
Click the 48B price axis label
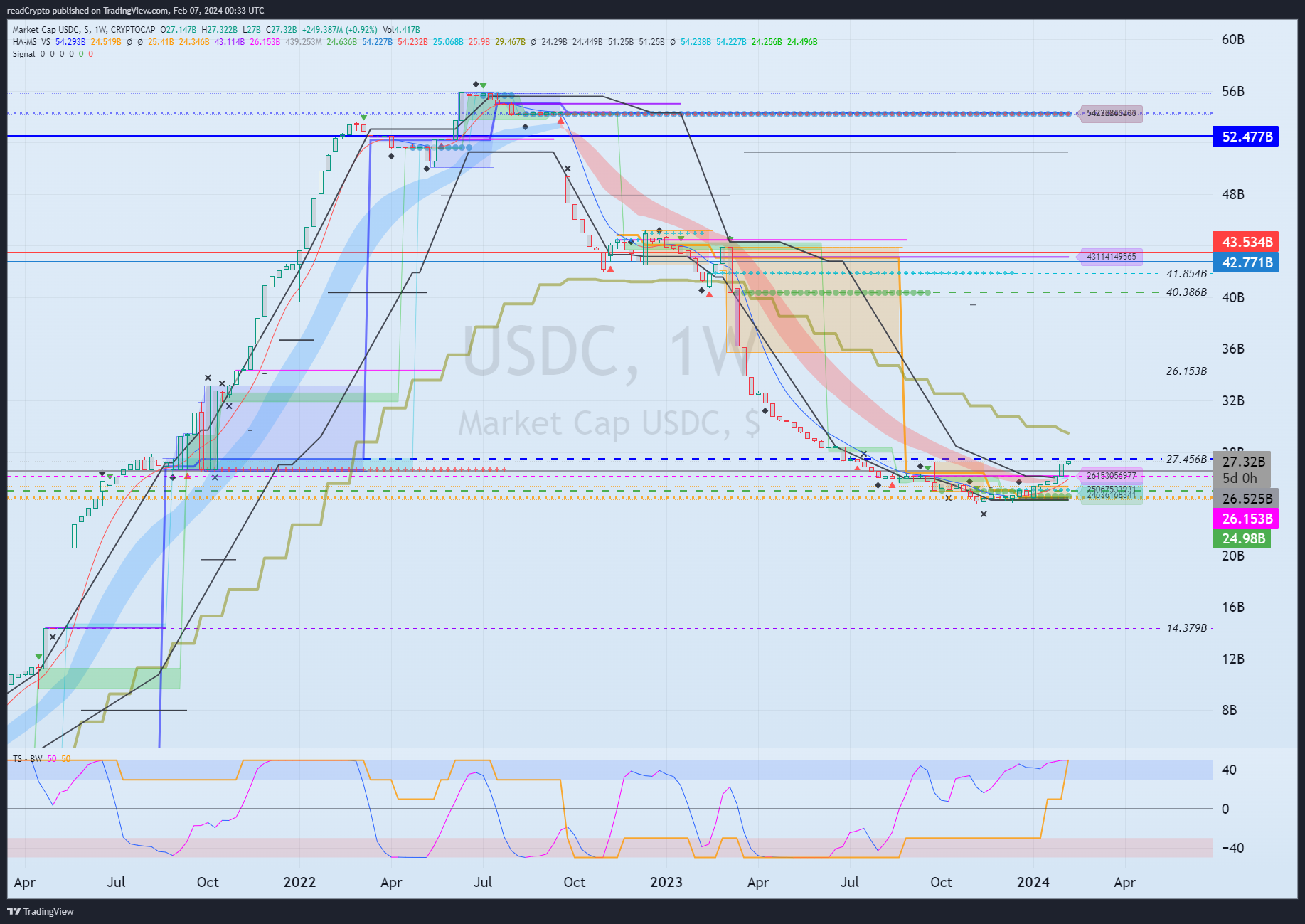pos(1232,194)
